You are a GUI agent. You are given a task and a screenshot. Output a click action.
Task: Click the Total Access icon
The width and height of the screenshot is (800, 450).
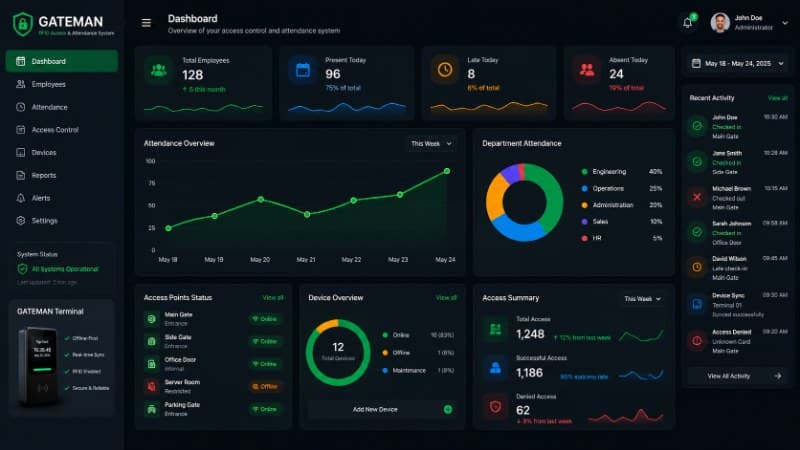click(495, 329)
